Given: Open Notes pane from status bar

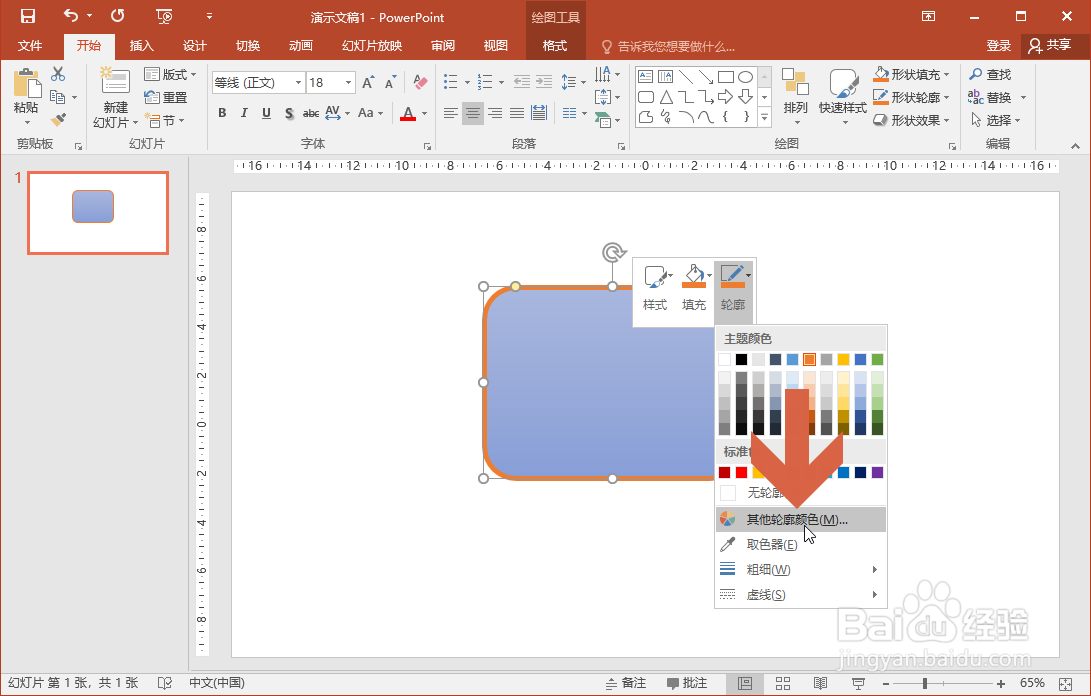Looking at the screenshot, I should pos(626,683).
